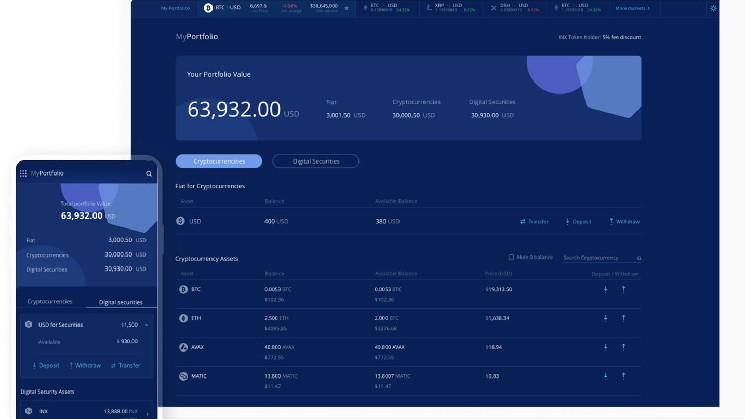Viewport: 745px width, 419px height.
Task: Click the Bitcoin coin icon in assets table
Action: (x=182, y=289)
